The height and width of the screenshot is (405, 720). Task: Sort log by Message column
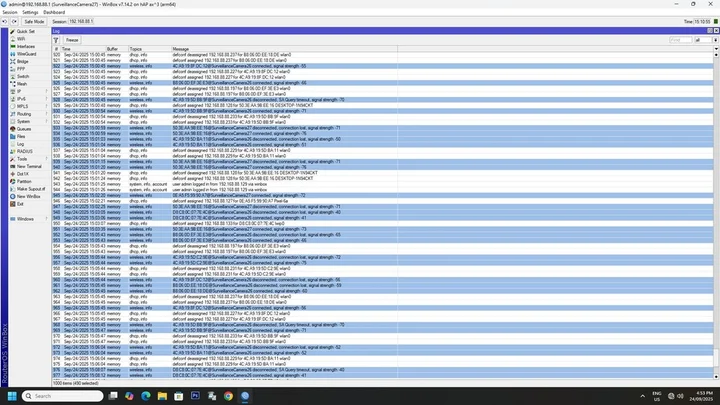click(284, 49)
